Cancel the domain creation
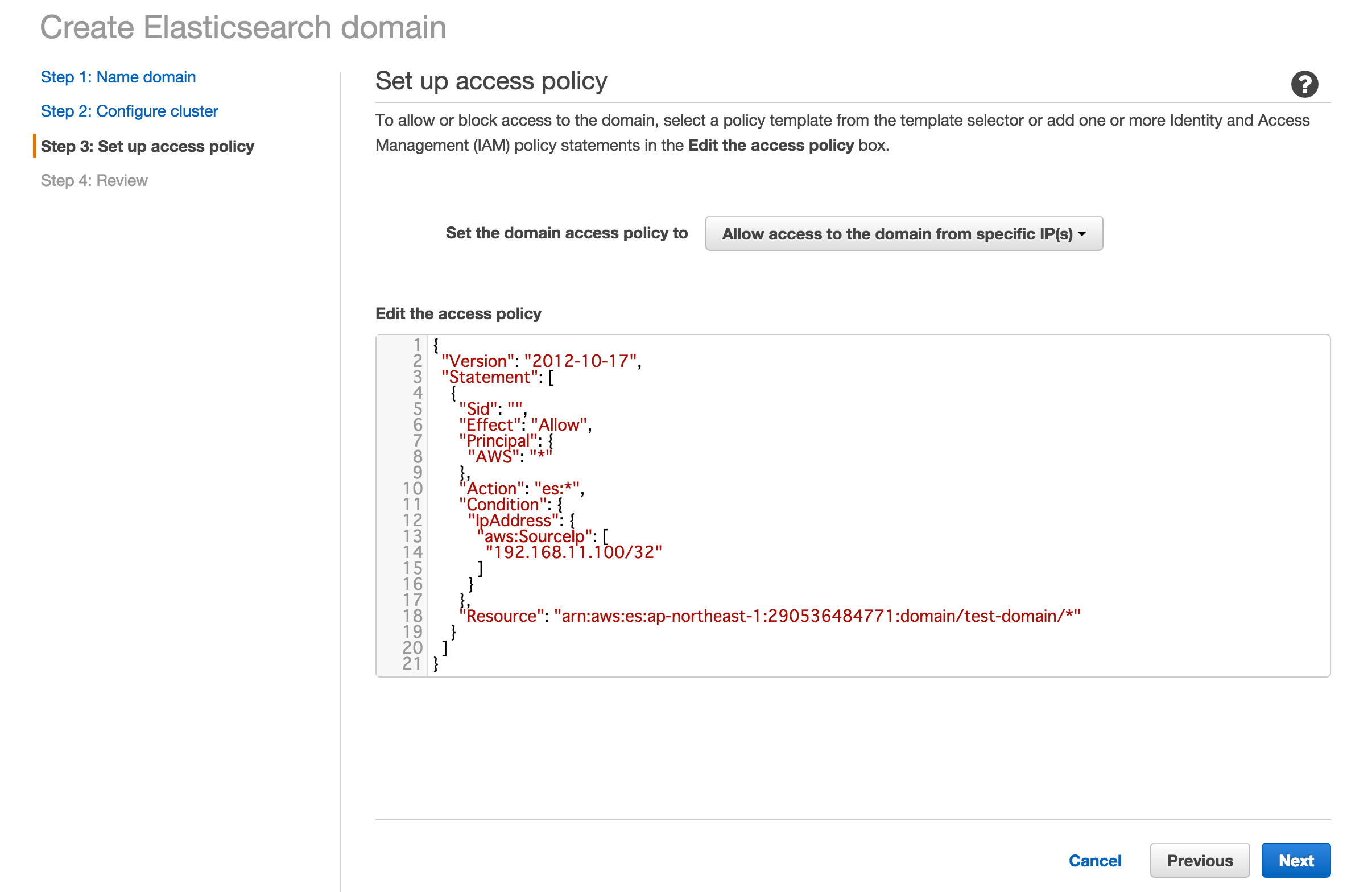The image size is (1372, 892). click(1095, 860)
